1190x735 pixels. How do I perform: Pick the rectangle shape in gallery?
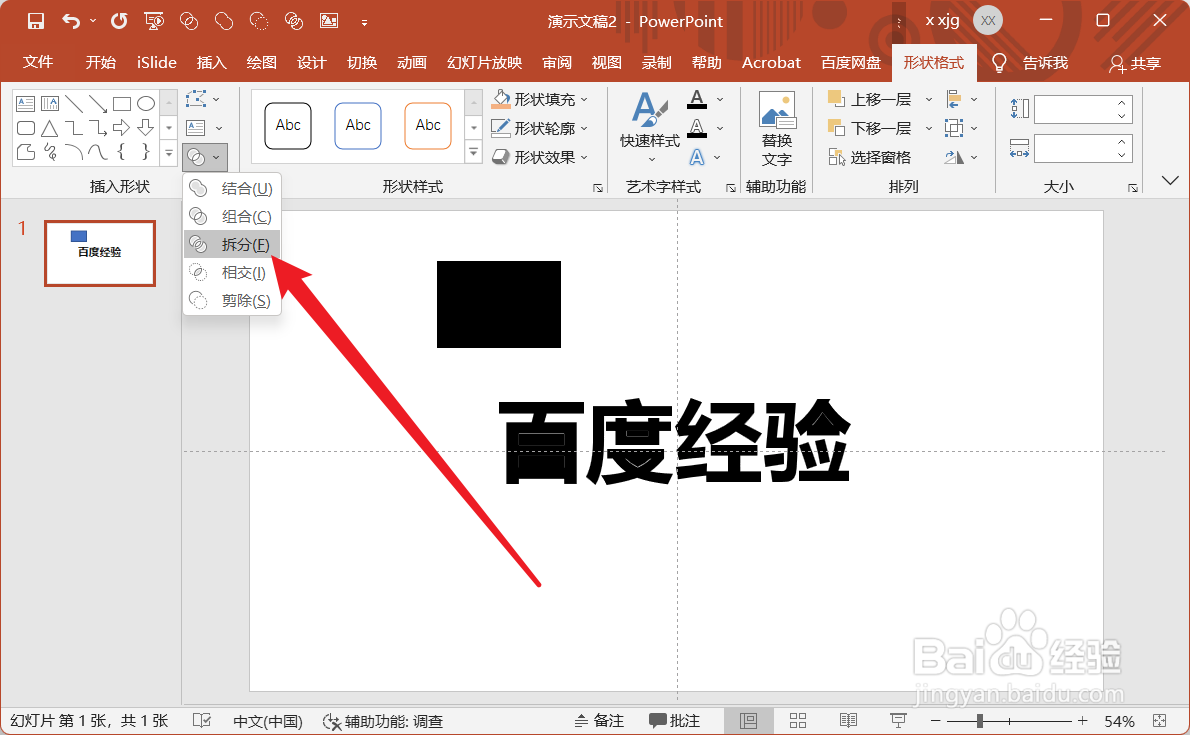pos(121,103)
